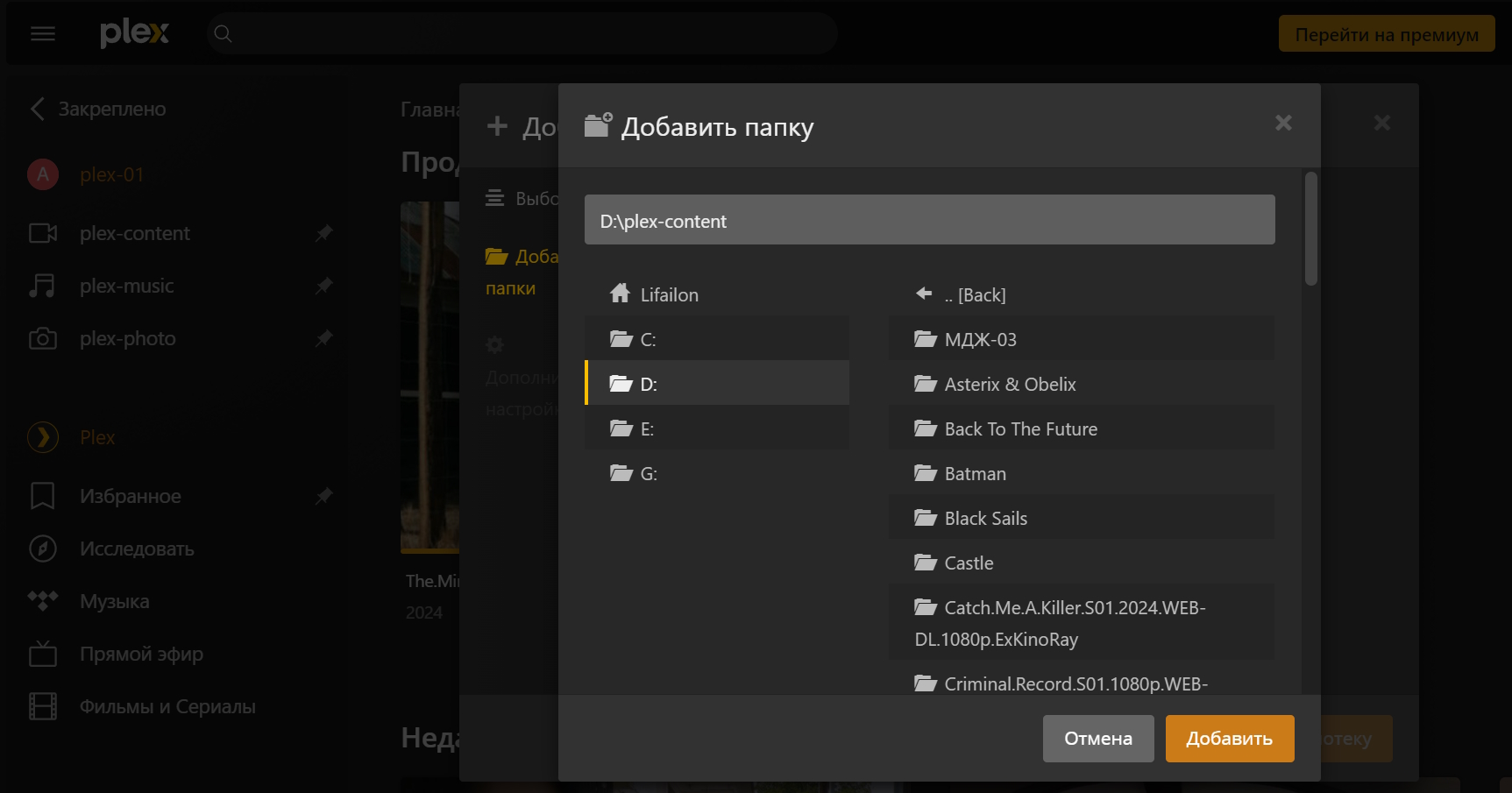Open the Castle folder
This screenshot has height=793, width=1512.
coord(1082,563)
